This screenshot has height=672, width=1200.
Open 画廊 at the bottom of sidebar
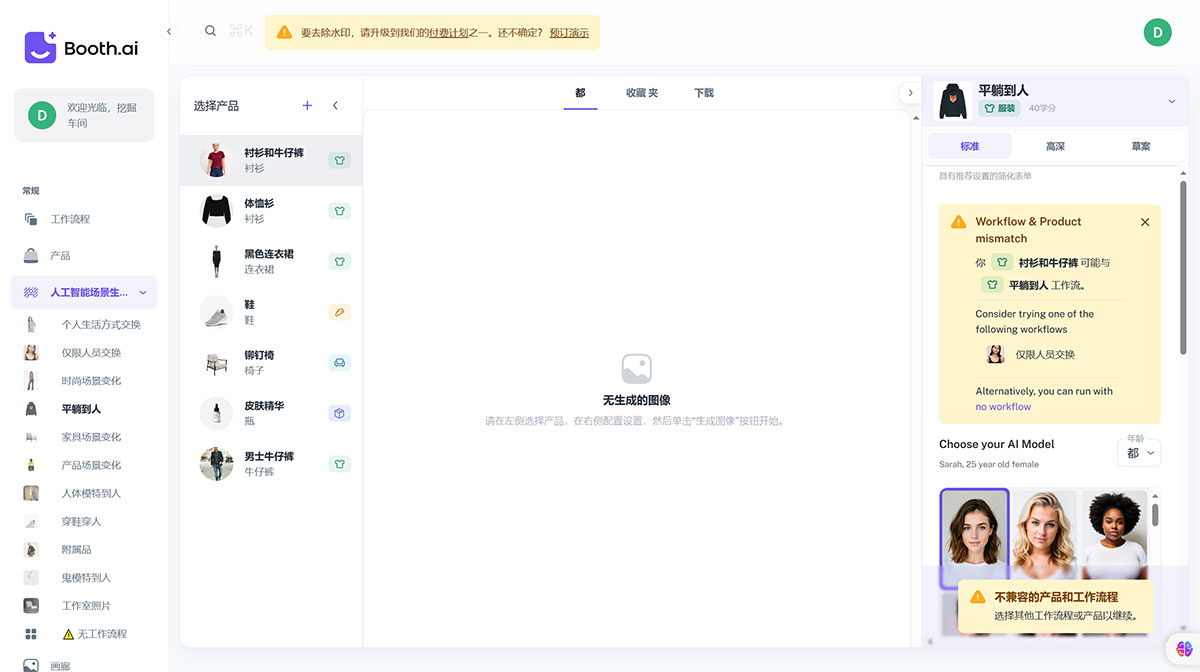click(x=60, y=664)
